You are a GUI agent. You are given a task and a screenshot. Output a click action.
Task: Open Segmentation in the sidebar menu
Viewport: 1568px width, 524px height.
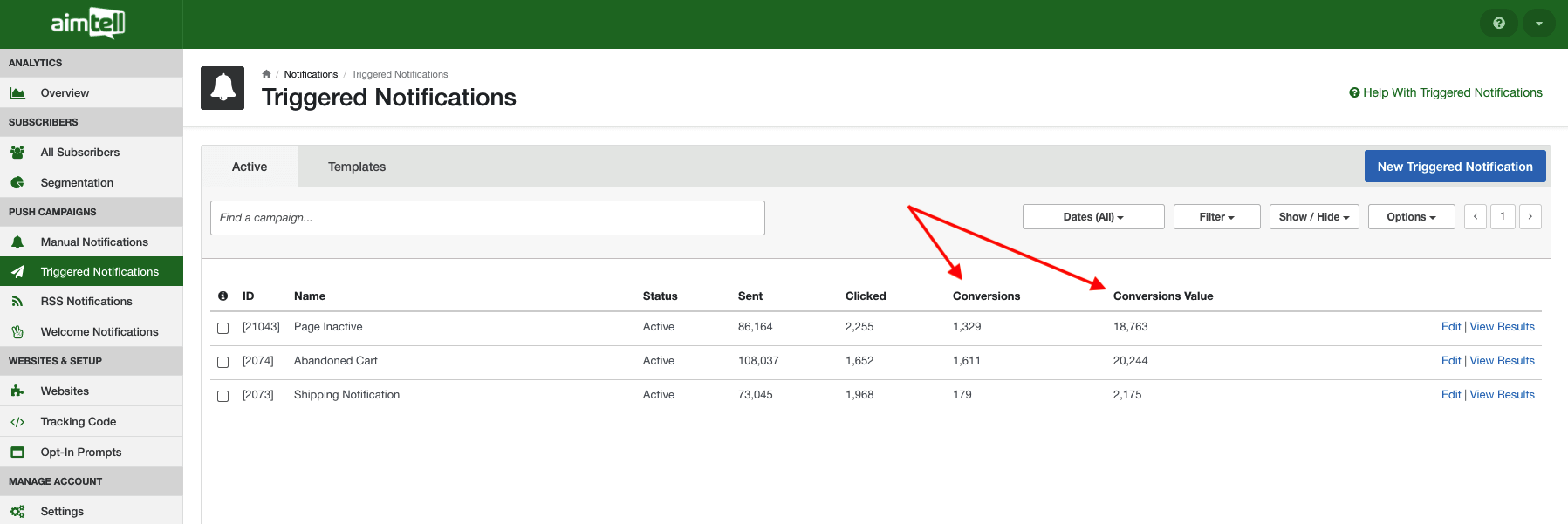77,183
